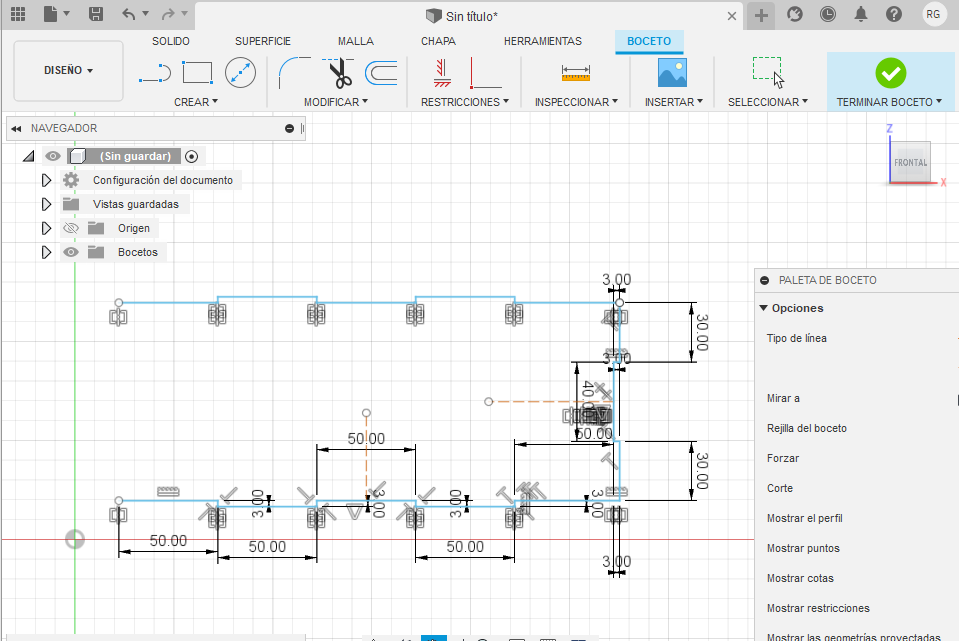The width and height of the screenshot is (959, 641).
Task: Collapse the PALETA DE BOCETO panel
Action: (765, 280)
